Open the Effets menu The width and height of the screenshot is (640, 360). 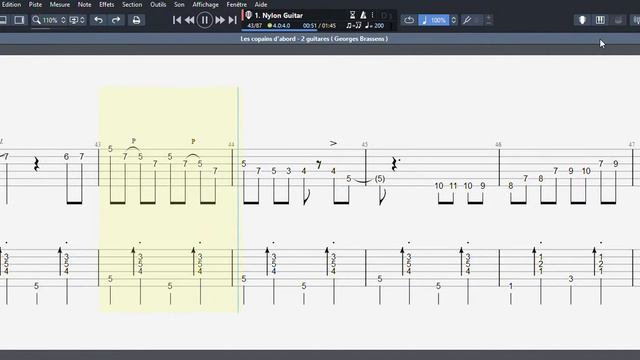pyautogui.click(x=107, y=4)
